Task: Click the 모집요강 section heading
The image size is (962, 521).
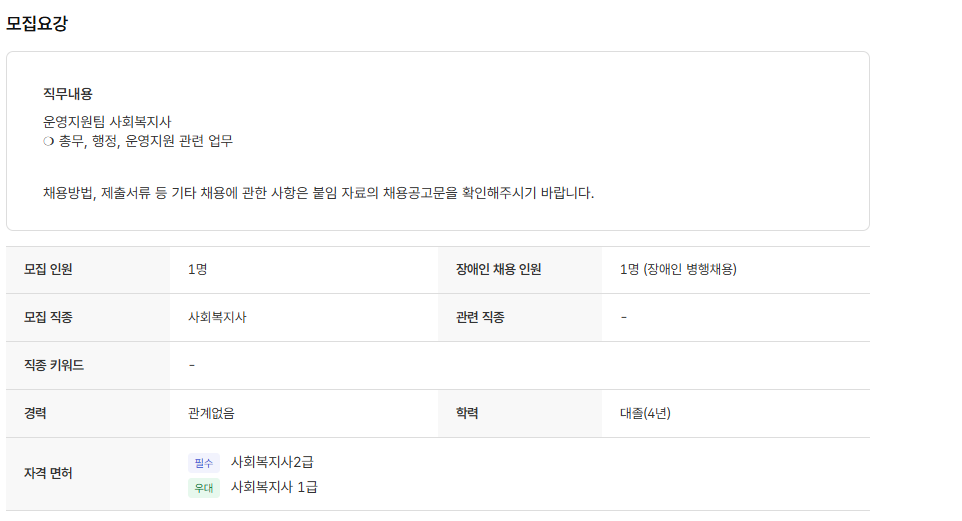Action: pos(37,24)
